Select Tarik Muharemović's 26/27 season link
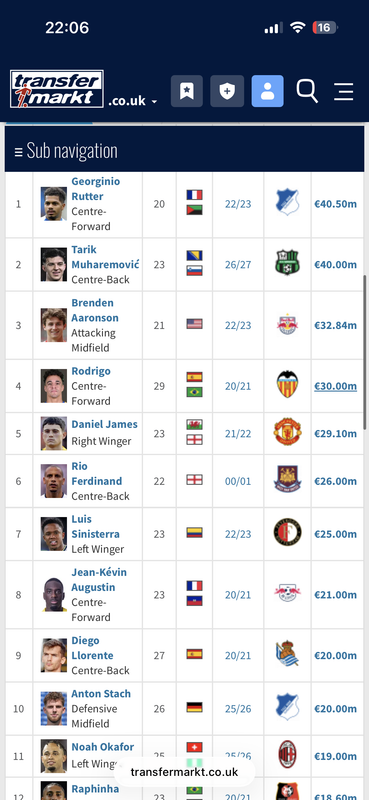369x800 pixels. tap(238, 265)
